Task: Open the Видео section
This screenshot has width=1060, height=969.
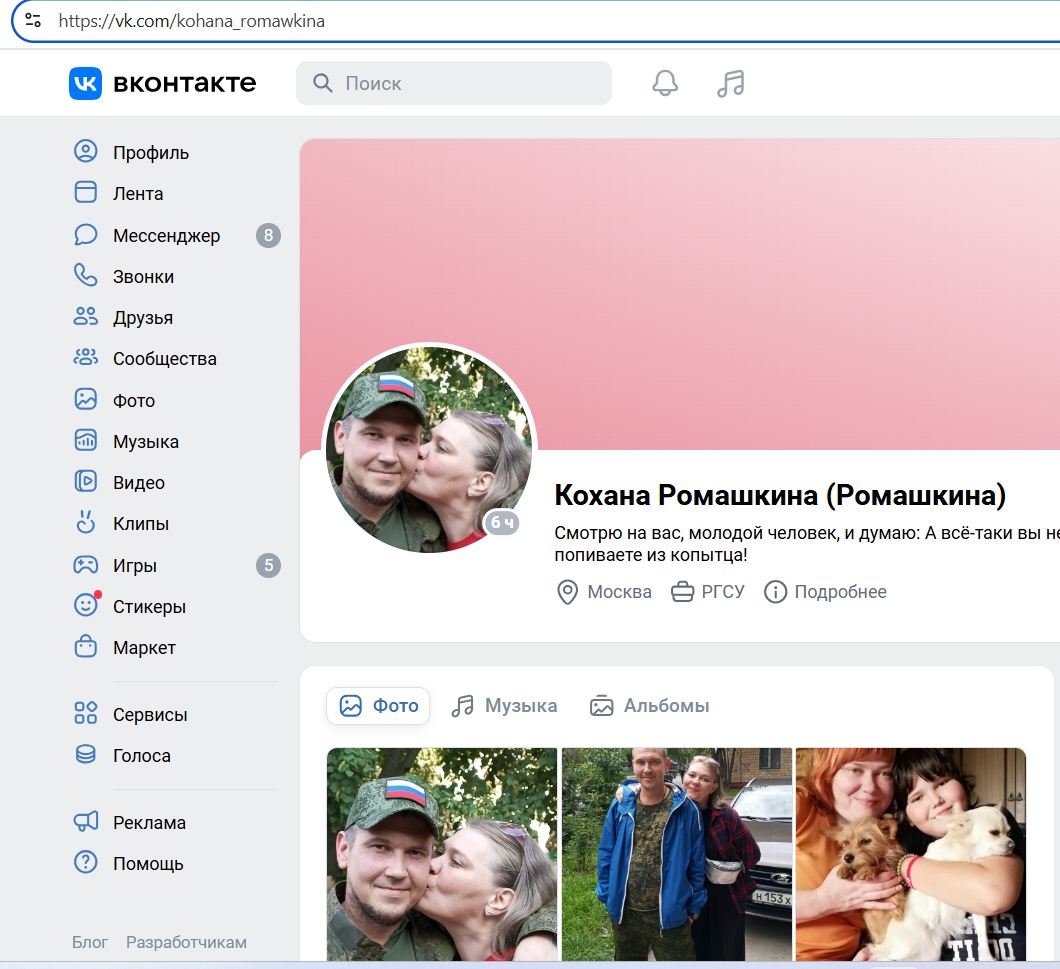Action: click(x=140, y=481)
